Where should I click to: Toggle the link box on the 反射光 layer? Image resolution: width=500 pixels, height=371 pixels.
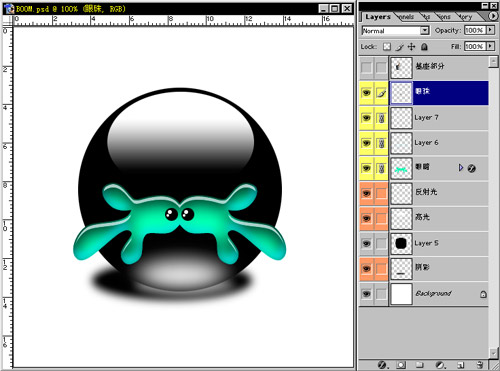pos(381,193)
